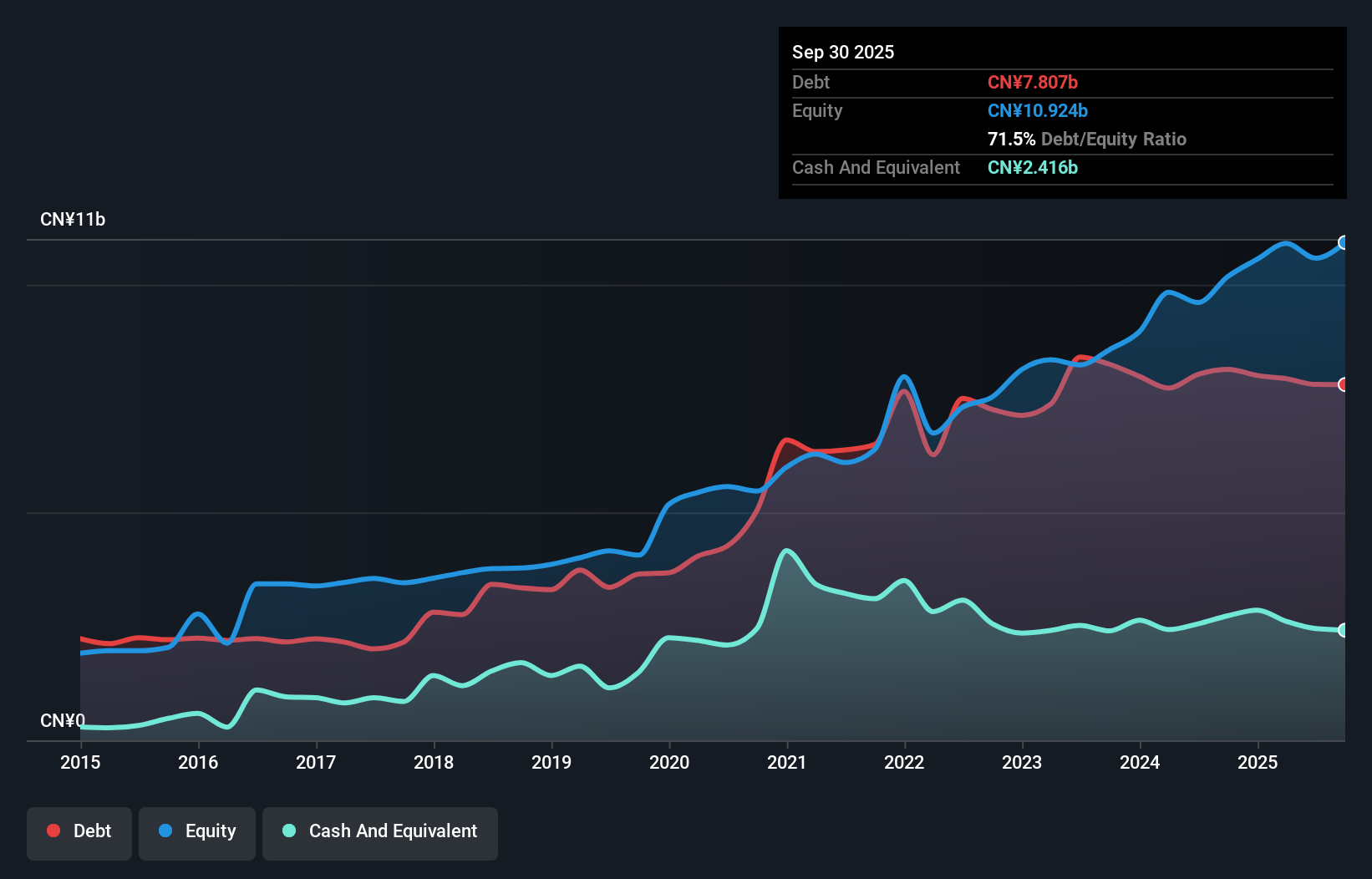Screen dimensions: 1372x879
Task: Toggle the Debt series visibility
Action: (x=79, y=831)
